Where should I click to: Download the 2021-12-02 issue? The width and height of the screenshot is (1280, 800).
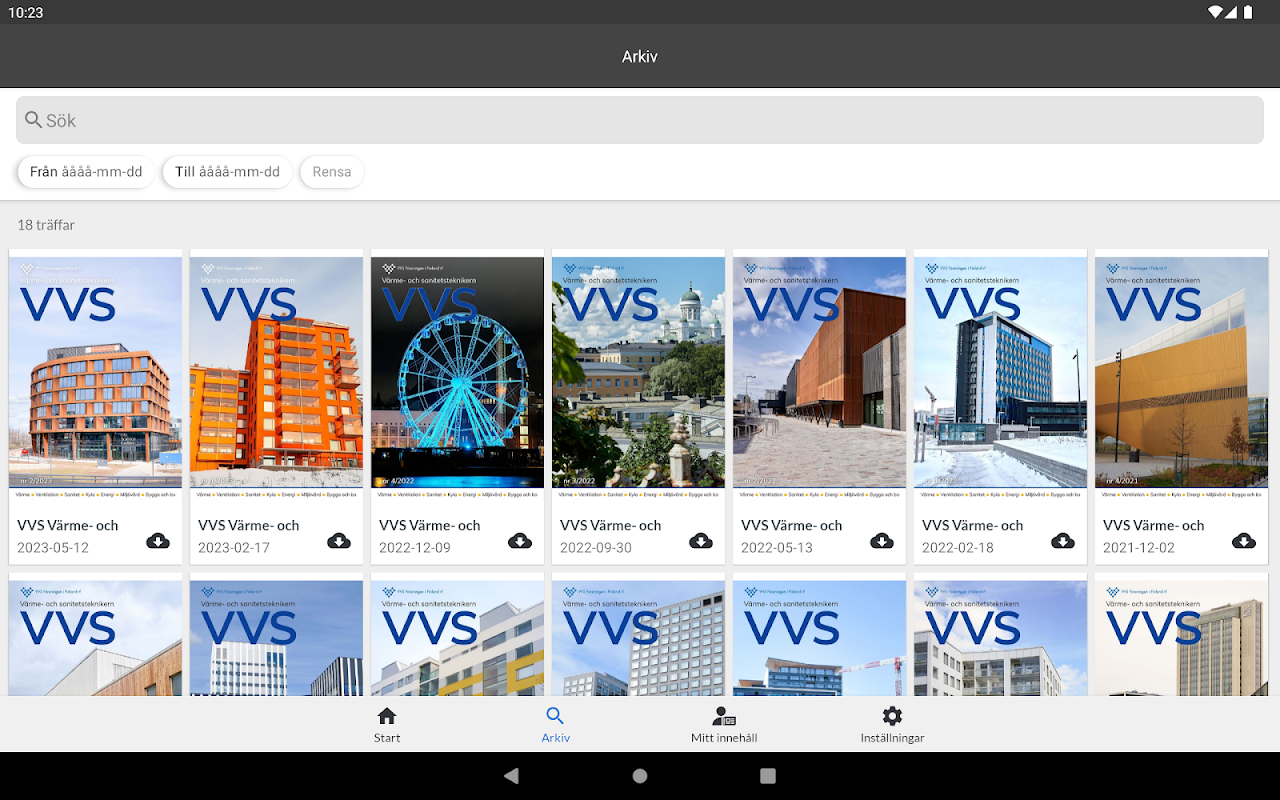click(1244, 541)
